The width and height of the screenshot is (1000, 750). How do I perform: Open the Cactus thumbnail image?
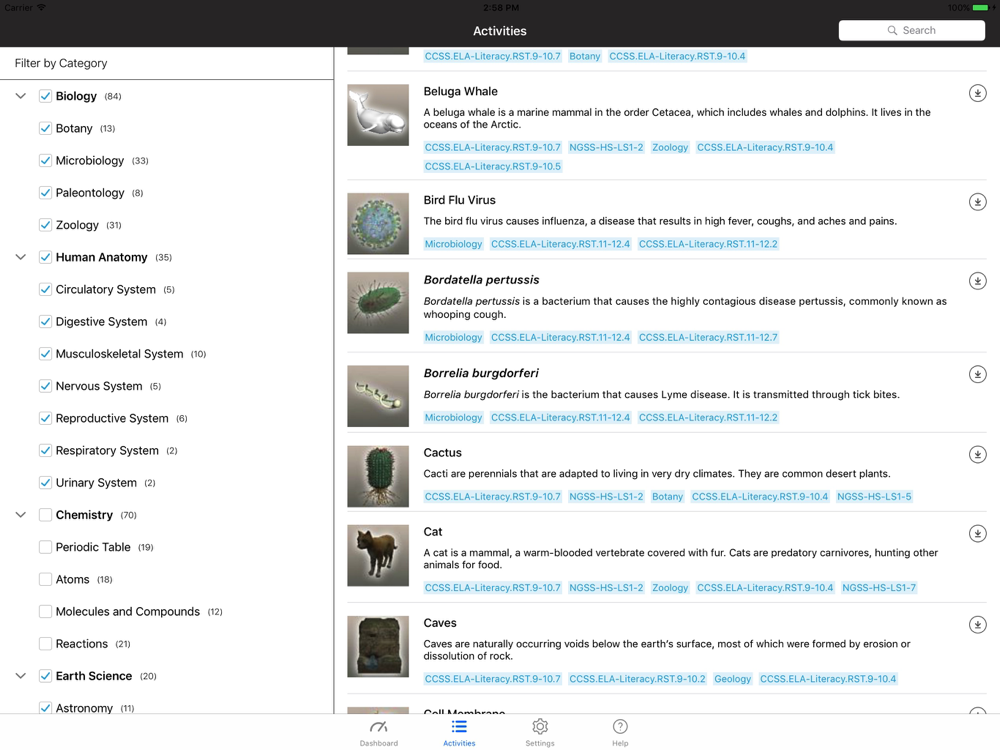click(x=378, y=476)
